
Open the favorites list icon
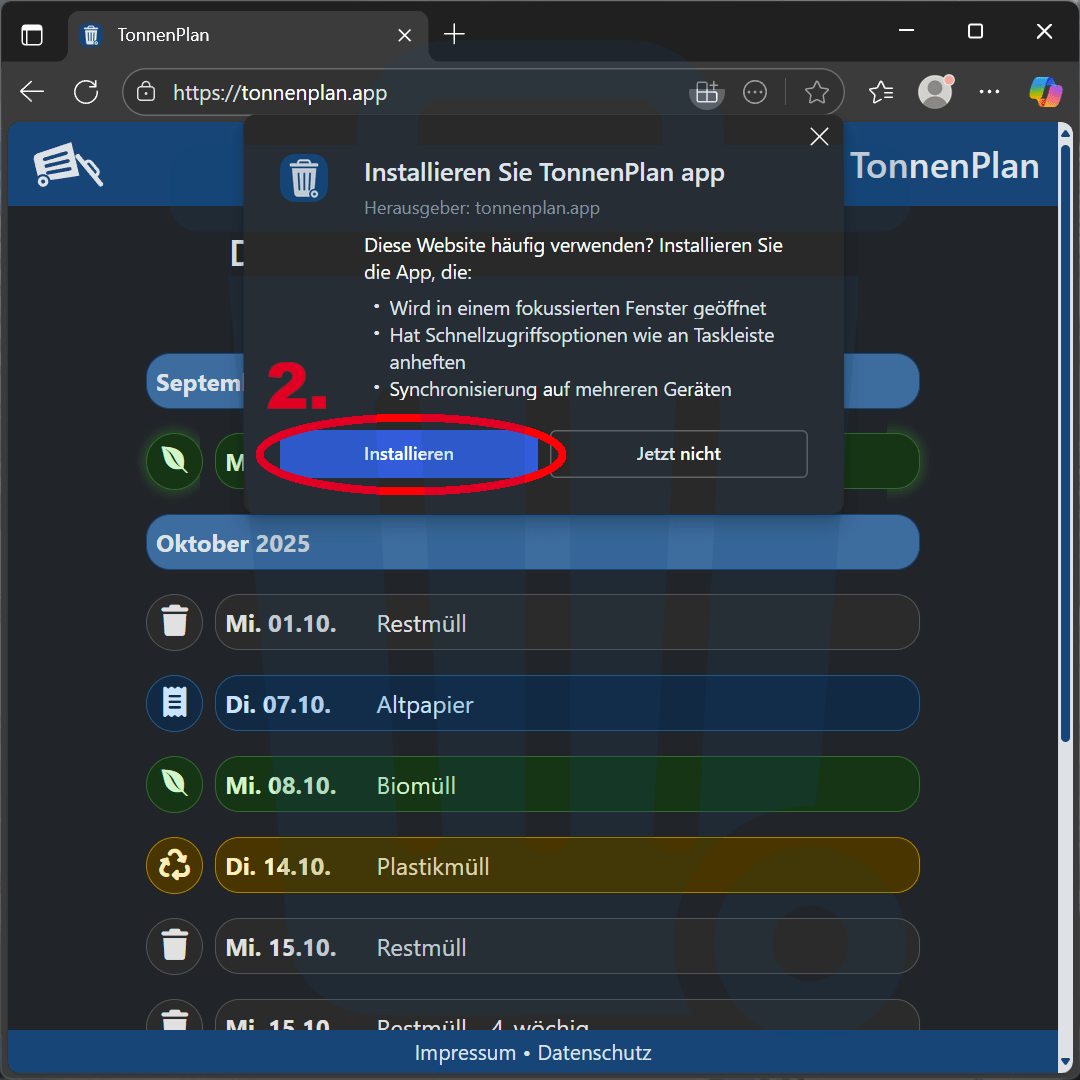coord(881,93)
